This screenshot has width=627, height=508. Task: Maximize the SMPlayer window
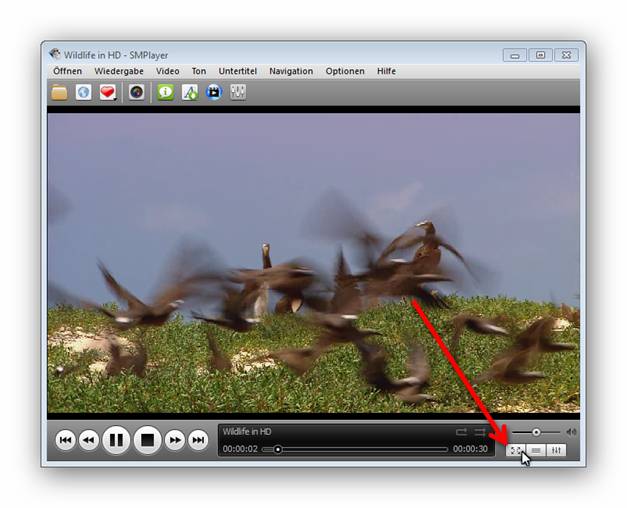540,55
